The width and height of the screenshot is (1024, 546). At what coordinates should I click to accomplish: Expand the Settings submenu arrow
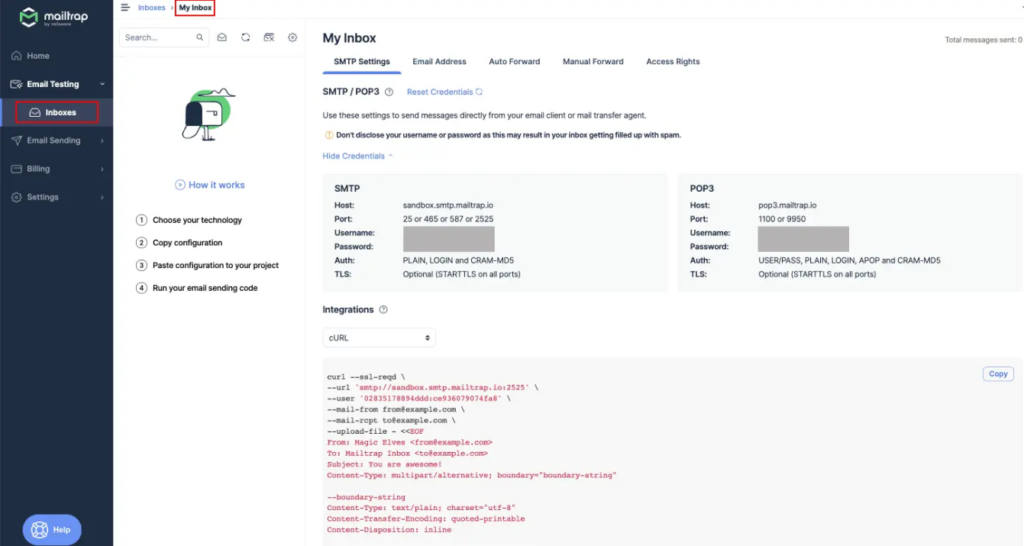(x=102, y=197)
